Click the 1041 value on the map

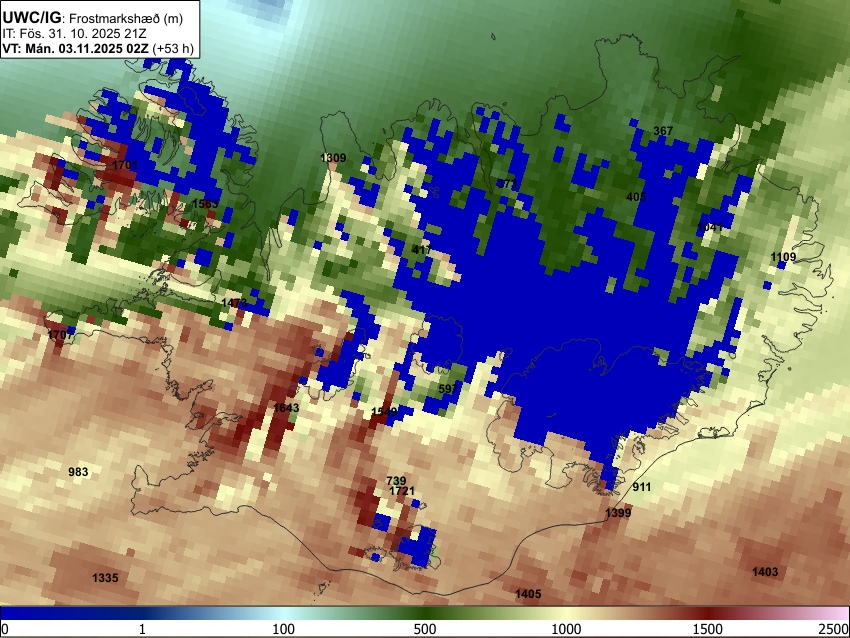point(710,227)
